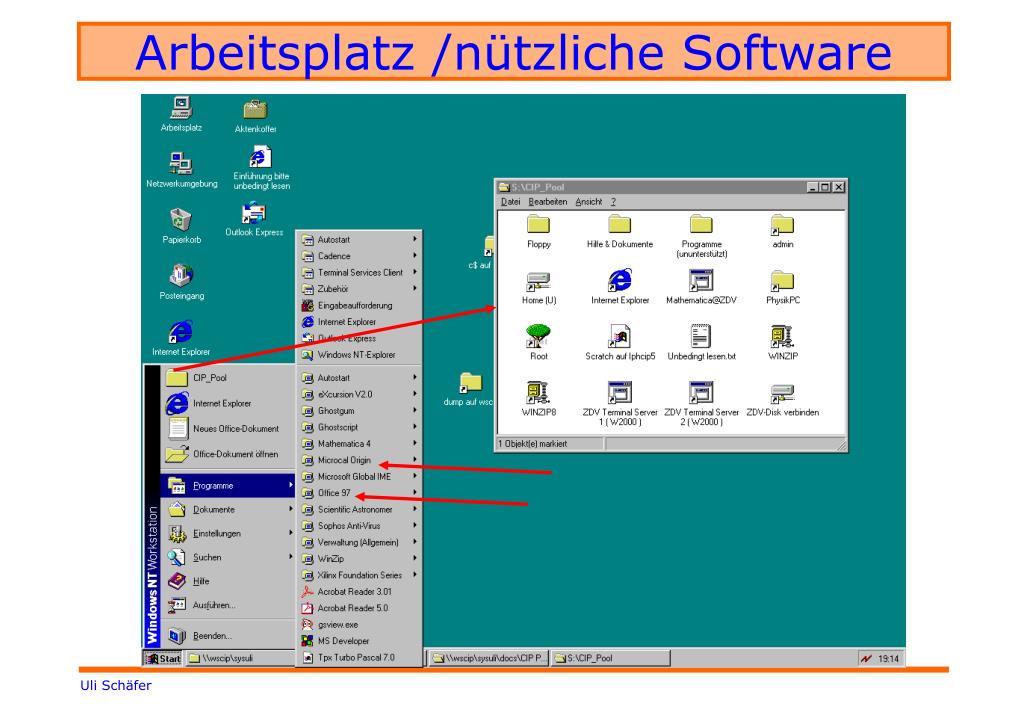Expand the Suchen submenu
The image size is (1024, 709).
227,558
